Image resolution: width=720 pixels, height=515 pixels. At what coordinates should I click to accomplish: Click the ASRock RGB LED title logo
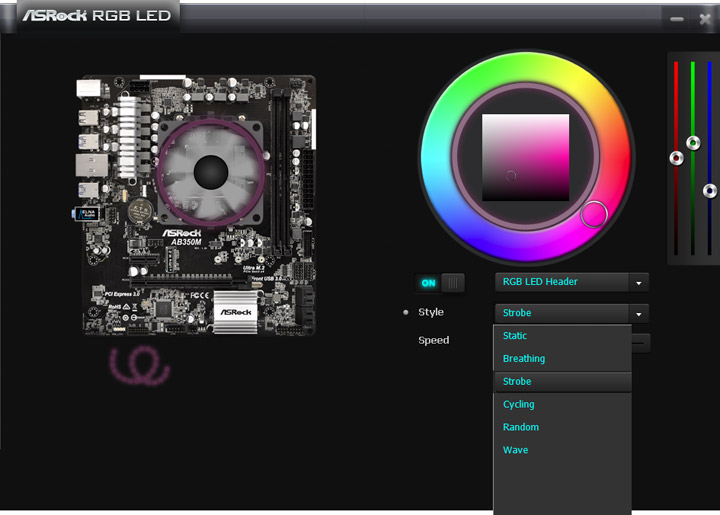coord(97,16)
